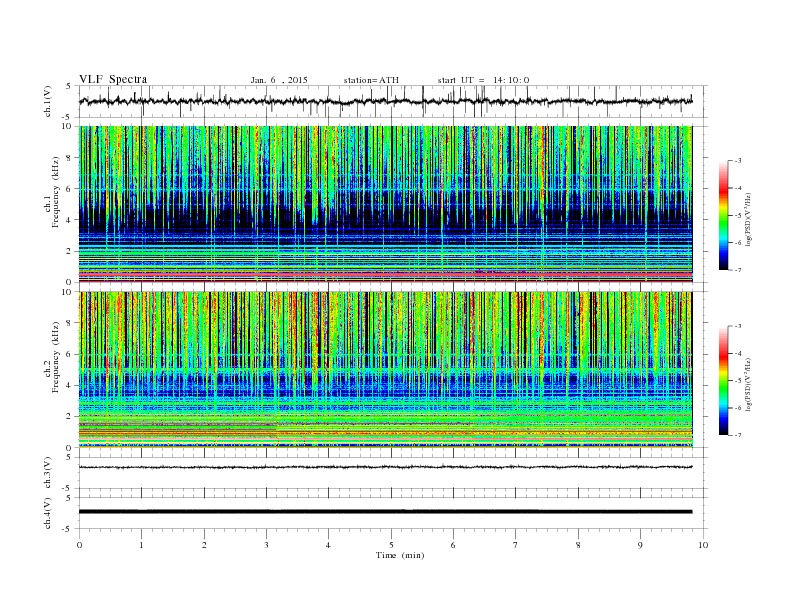Click ch.1 colorbar "log(PSD)(V²/Hz)" label

[749, 218]
